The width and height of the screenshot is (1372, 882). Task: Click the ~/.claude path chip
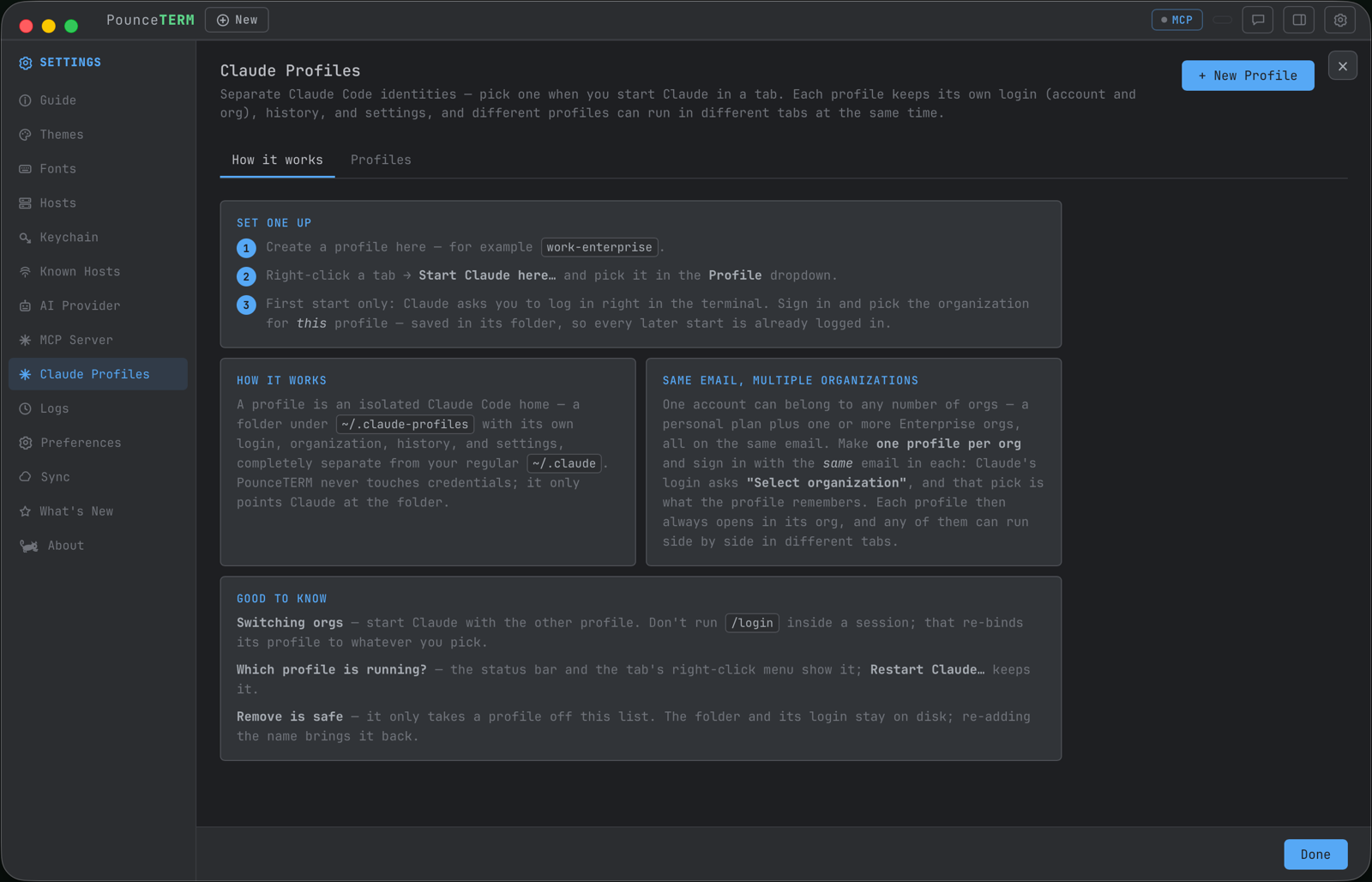click(x=564, y=463)
